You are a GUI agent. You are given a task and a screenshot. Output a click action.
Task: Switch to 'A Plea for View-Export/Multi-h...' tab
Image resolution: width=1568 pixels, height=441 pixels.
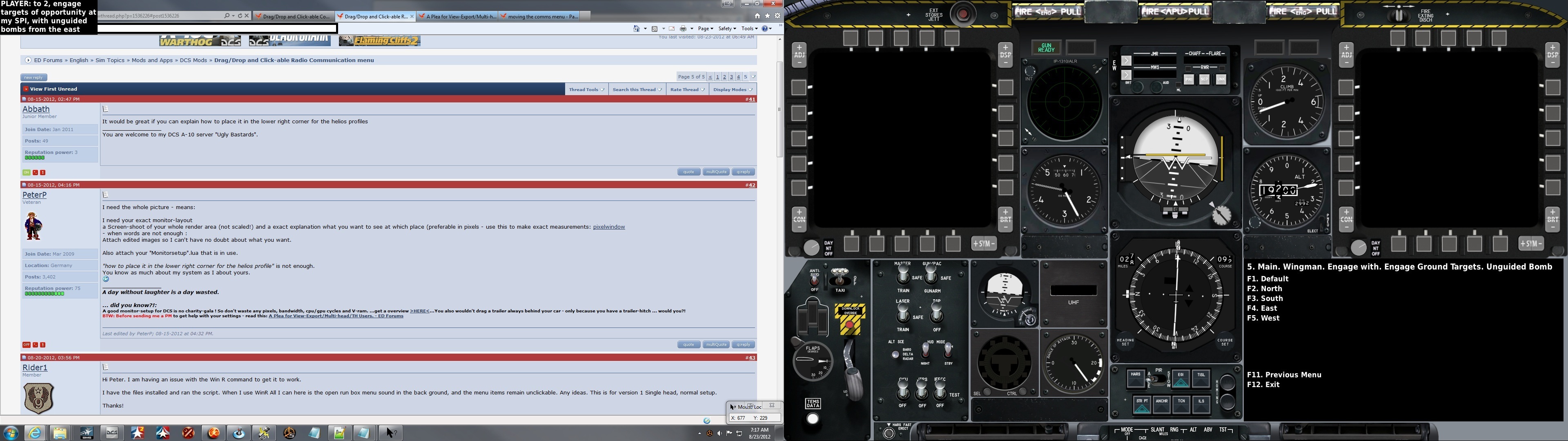tap(457, 16)
